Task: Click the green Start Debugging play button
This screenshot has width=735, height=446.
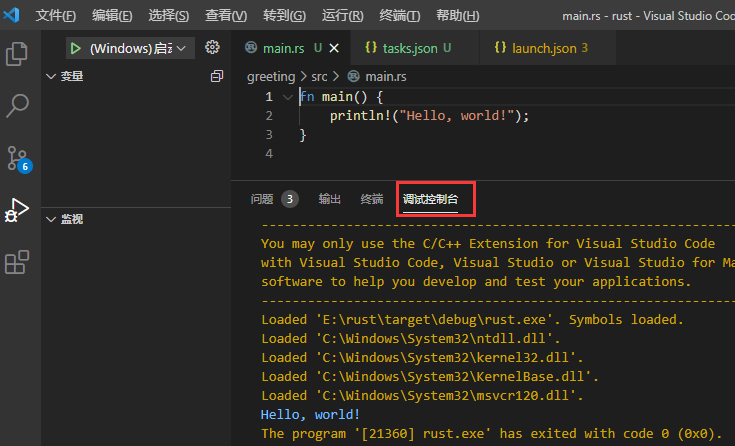Action: [x=75, y=48]
